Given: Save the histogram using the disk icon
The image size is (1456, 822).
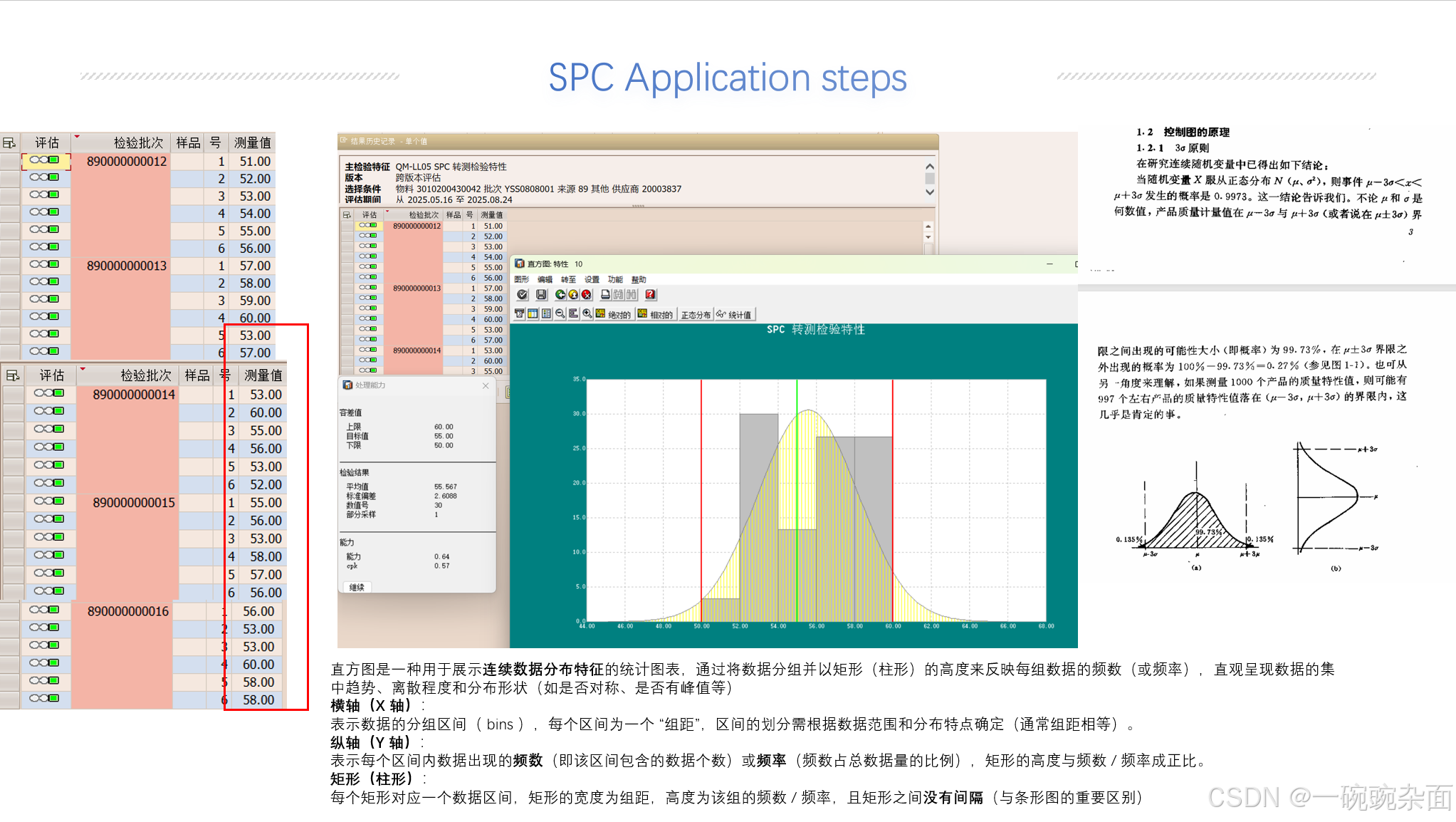Looking at the screenshot, I should click(542, 295).
